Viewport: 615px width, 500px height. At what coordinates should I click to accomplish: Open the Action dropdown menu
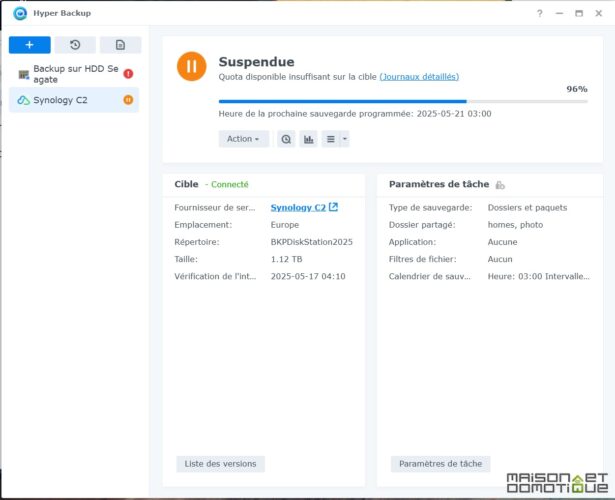click(x=244, y=139)
